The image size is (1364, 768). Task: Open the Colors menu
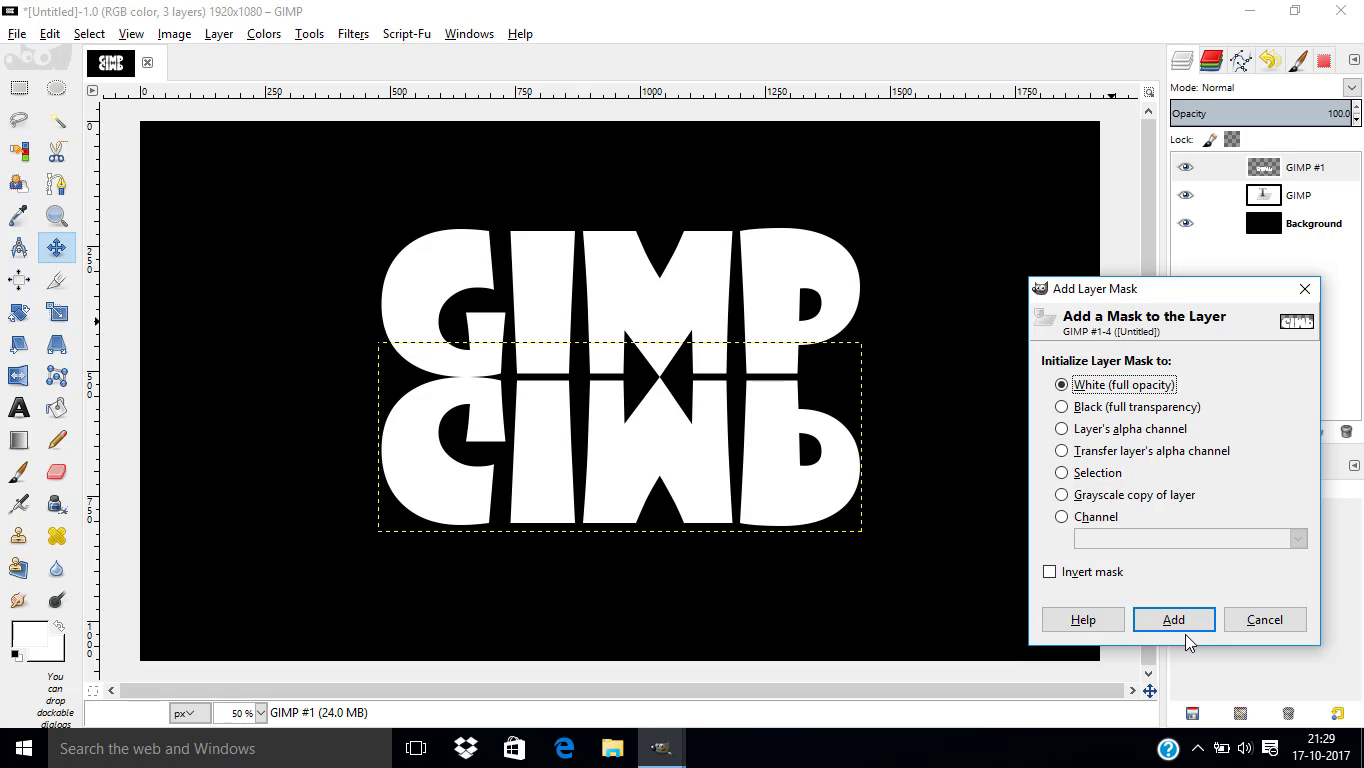tap(264, 33)
